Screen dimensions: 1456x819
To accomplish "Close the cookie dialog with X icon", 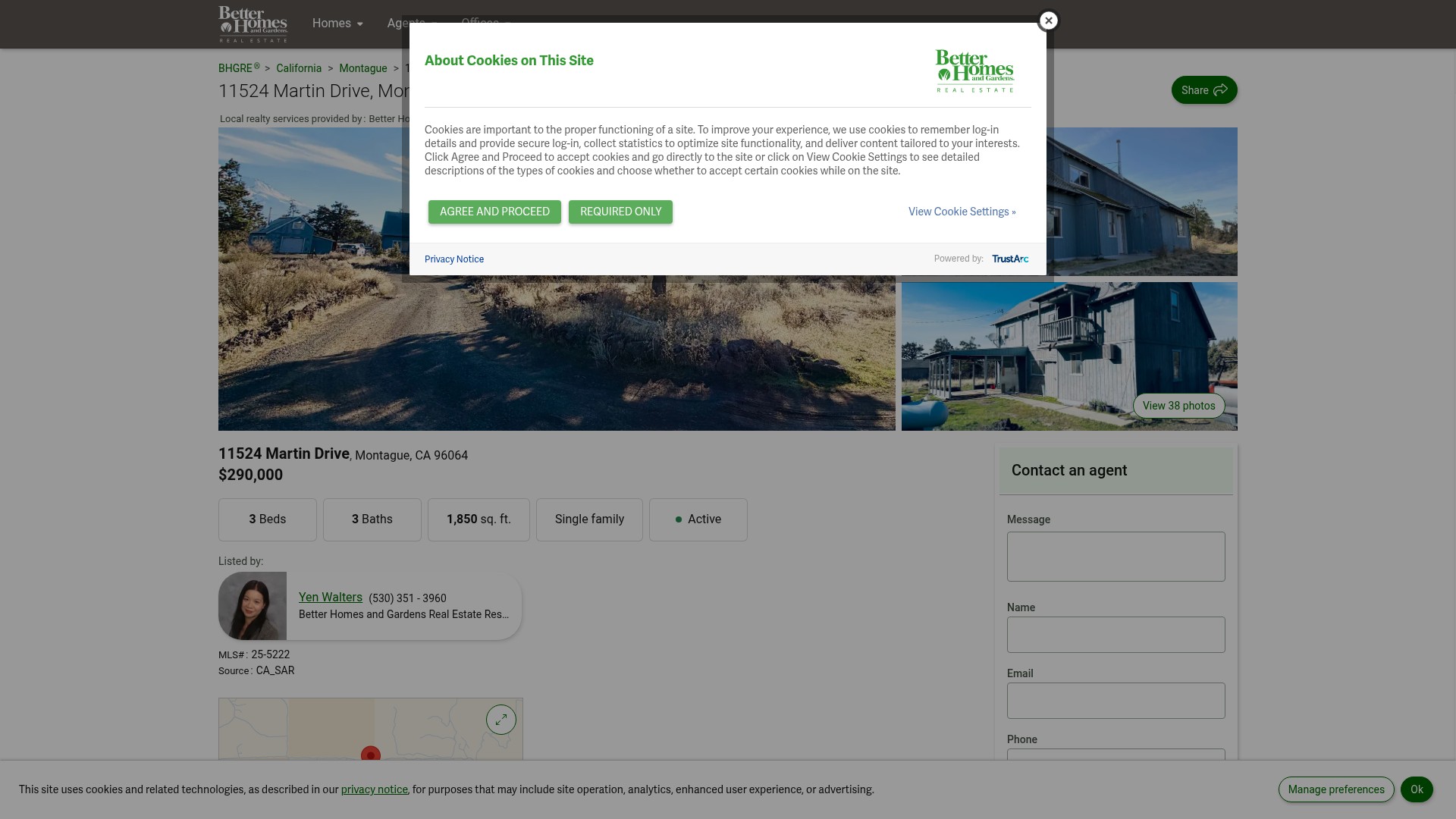I will tap(1048, 20).
